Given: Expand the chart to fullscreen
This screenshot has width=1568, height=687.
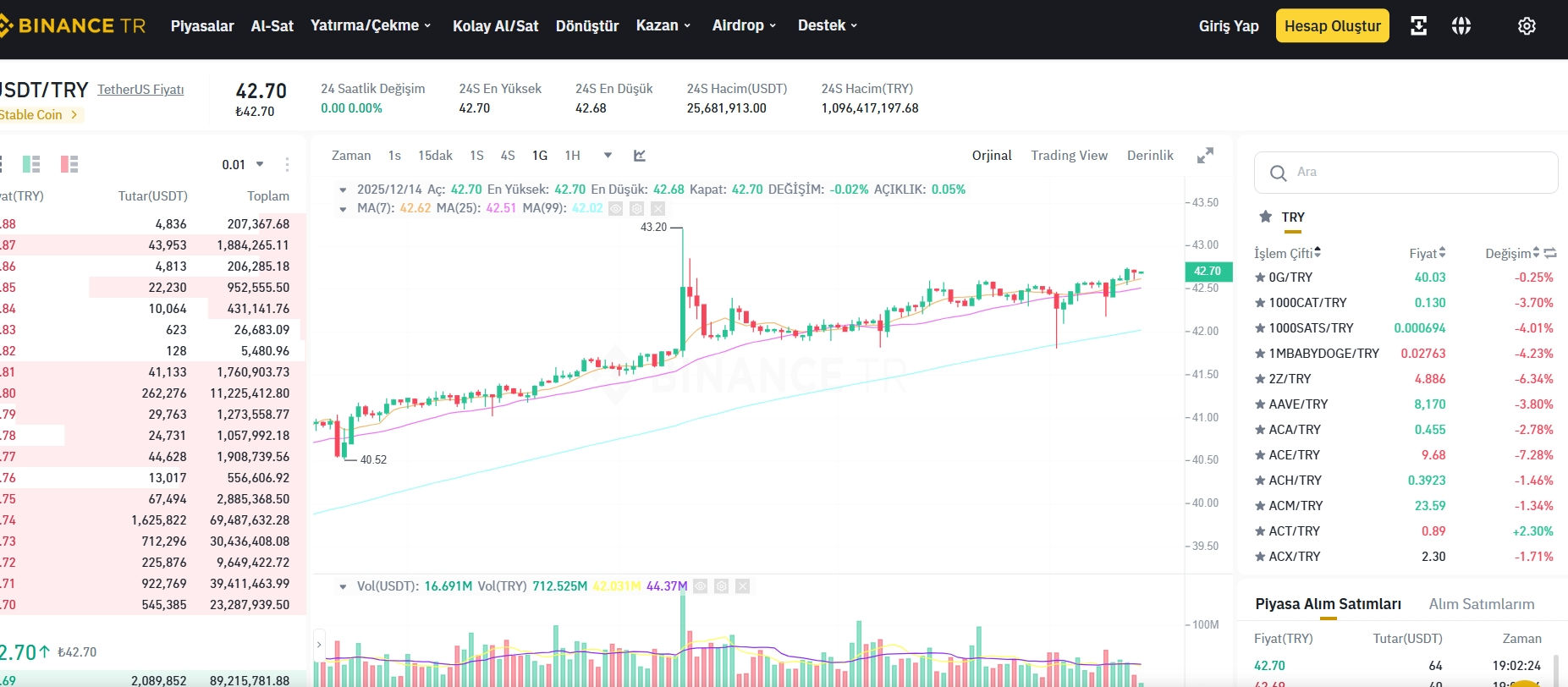Looking at the screenshot, I should click(1205, 156).
